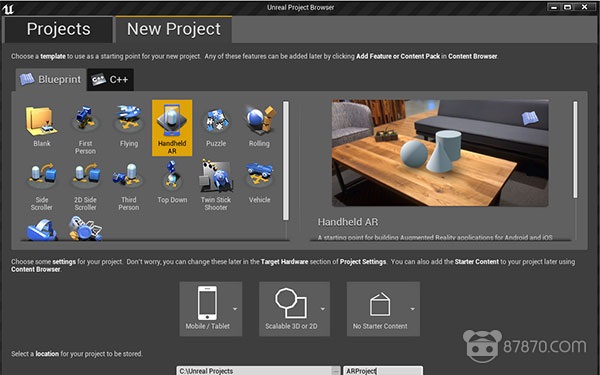The height and width of the screenshot is (375, 600).
Task: Select the Puzzle template
Action: pos(216,127)
